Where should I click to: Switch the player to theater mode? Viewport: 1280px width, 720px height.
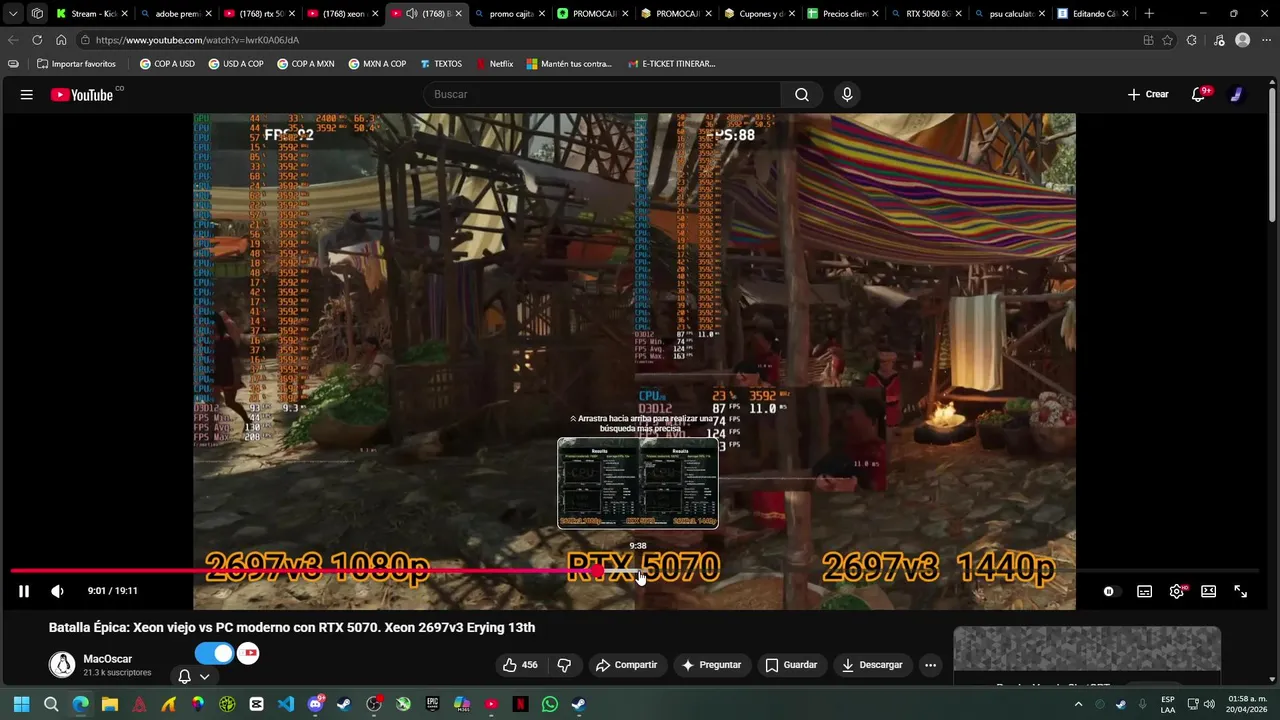point(1208,591)
